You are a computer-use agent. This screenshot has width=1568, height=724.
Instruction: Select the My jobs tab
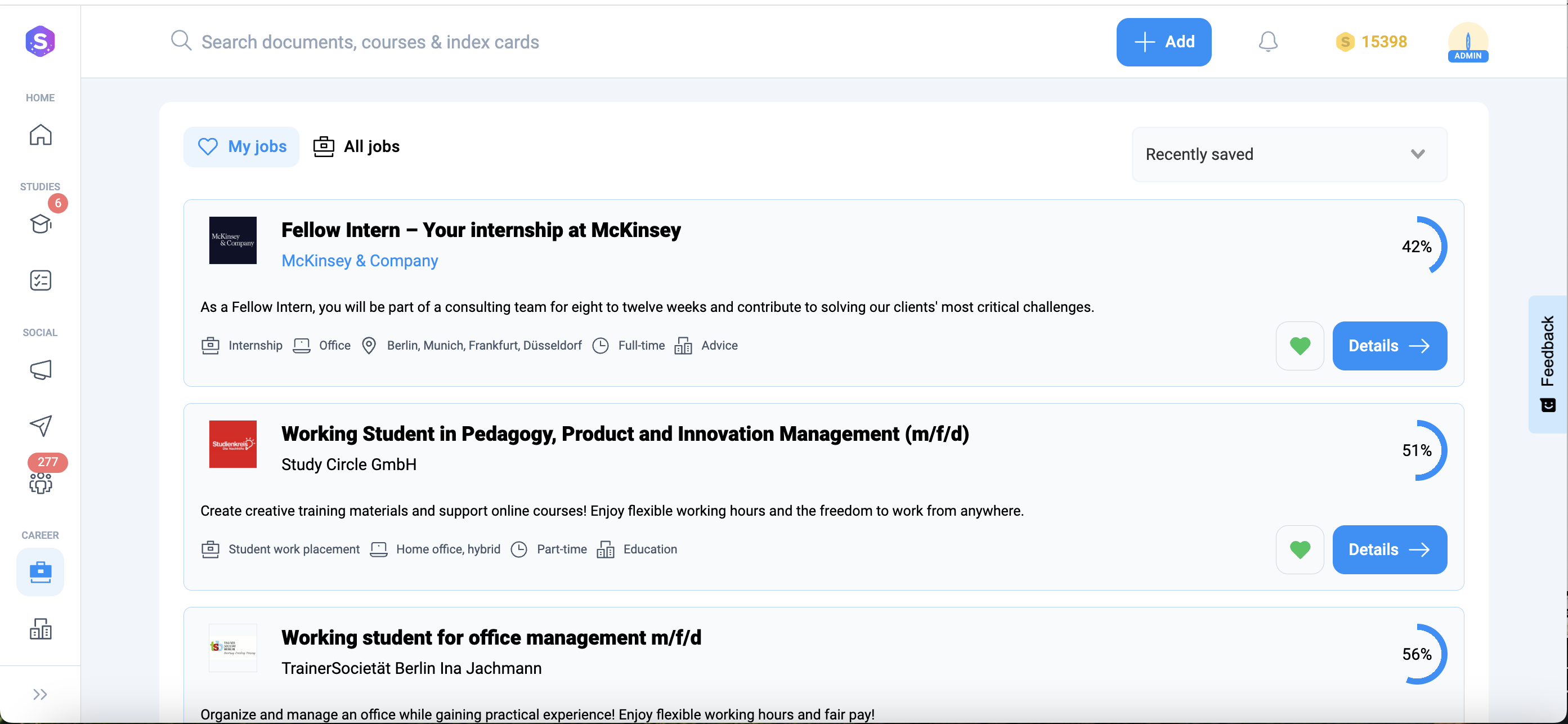coord(241,146)
